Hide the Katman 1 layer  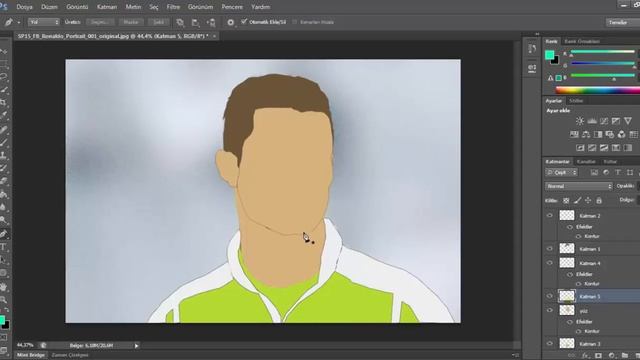[549, 249]
